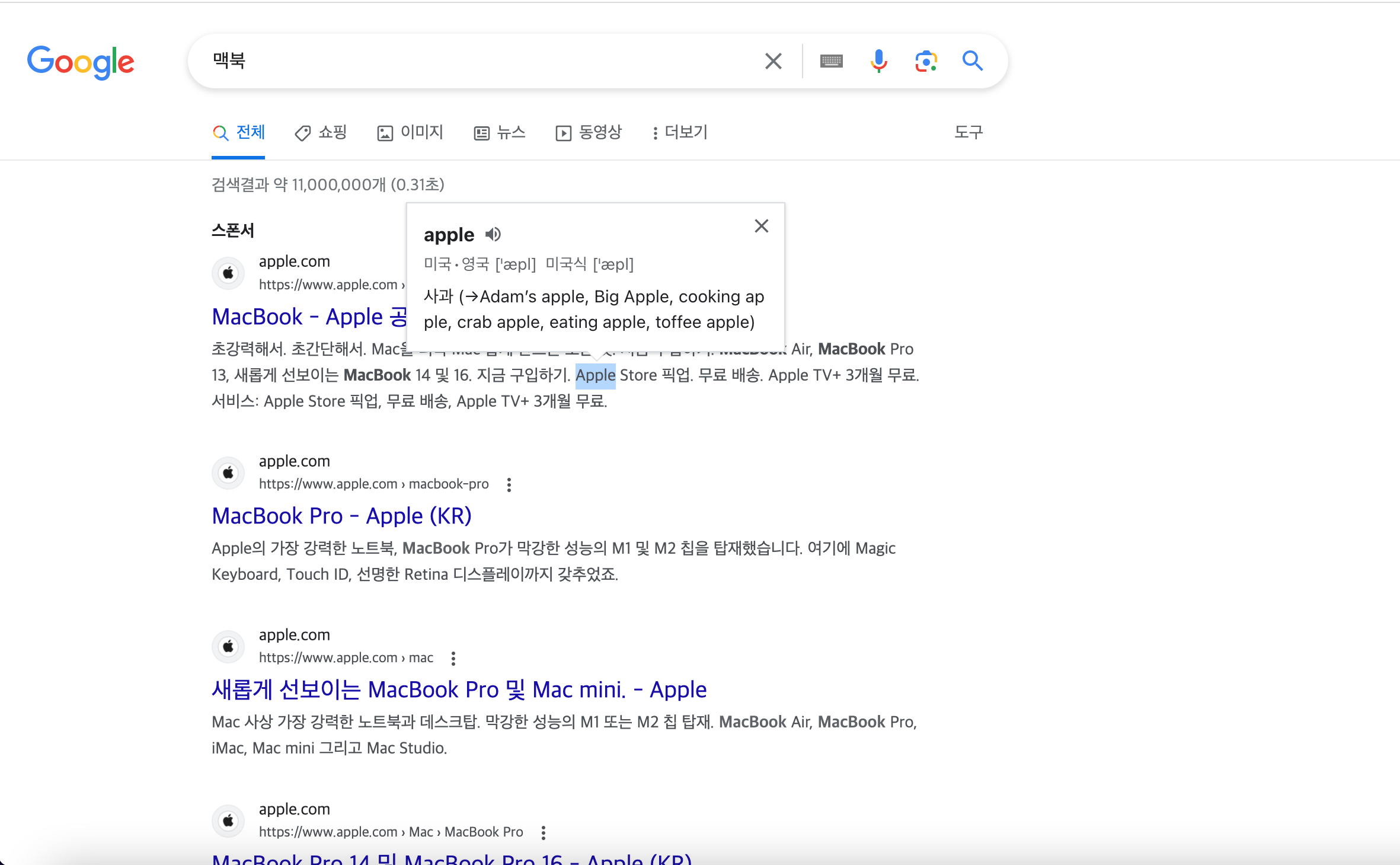
Task: Open the on-screen keyboard input tool
Action: coord(831,61)
